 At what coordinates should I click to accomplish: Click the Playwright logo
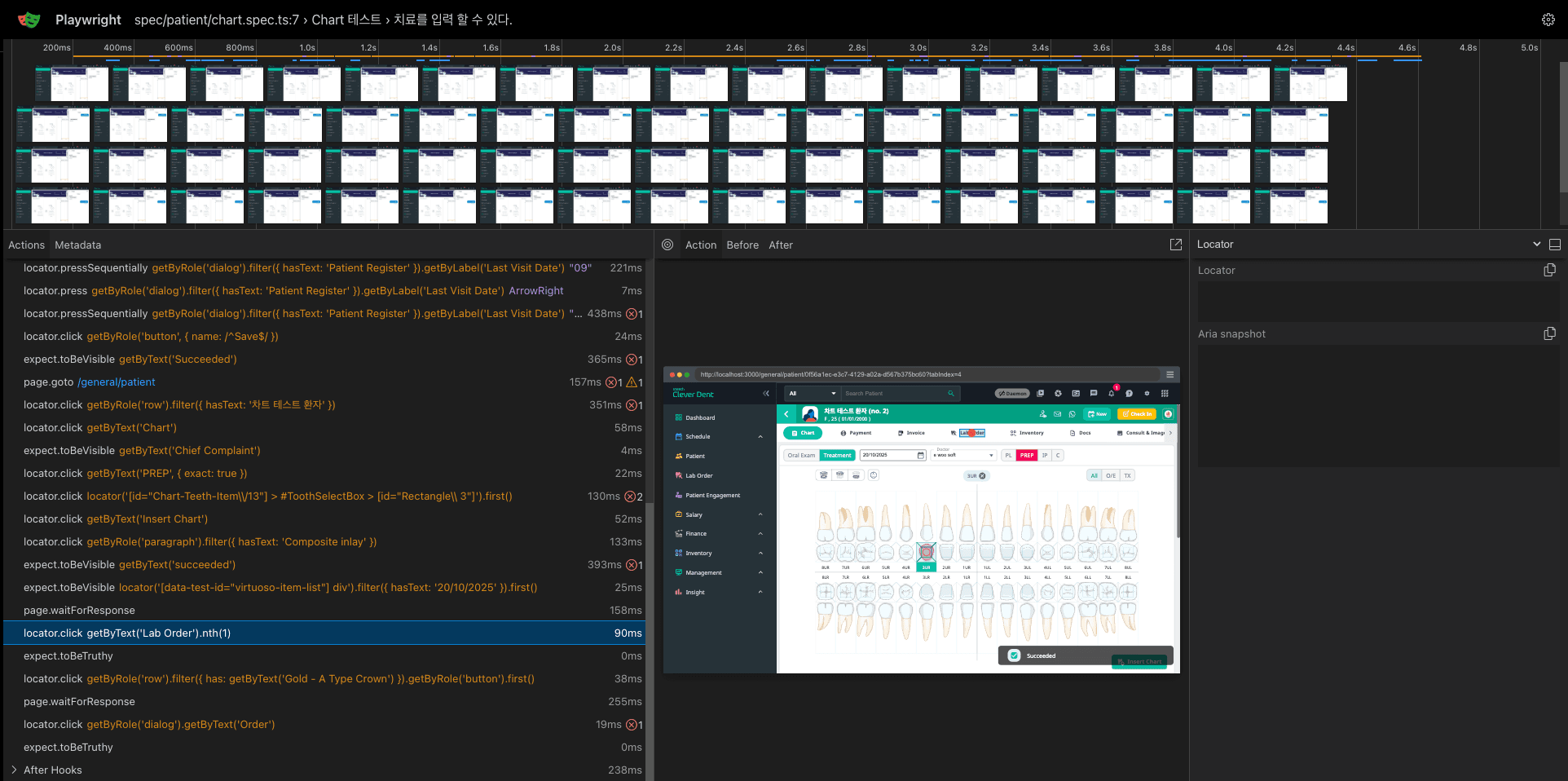tap(29, 20)
